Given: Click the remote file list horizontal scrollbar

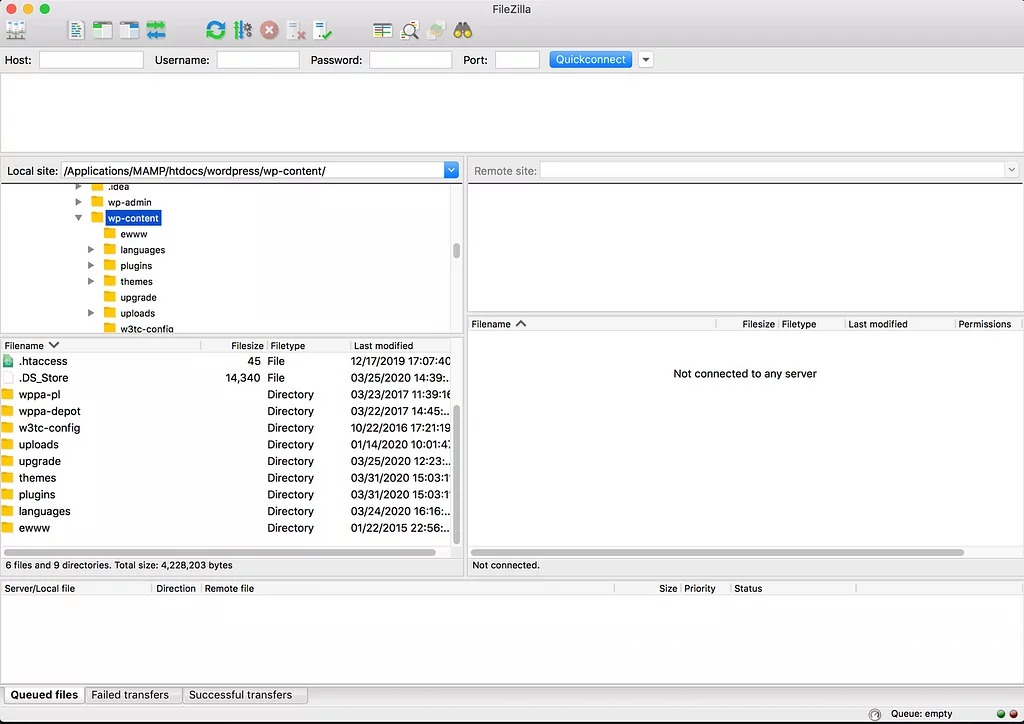Looking at the screenshot, I should [x=717, y=552].
